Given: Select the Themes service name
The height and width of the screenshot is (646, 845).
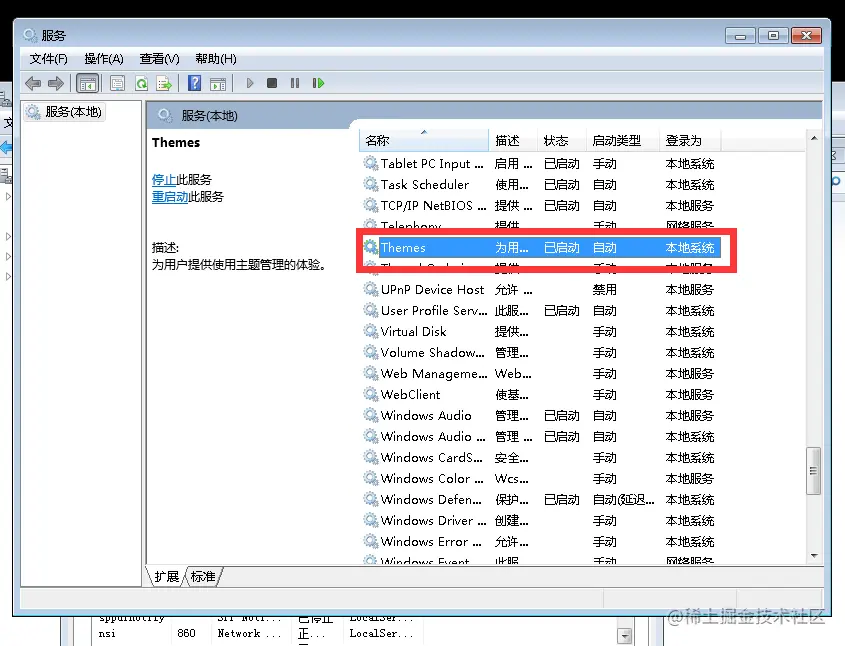Looking at the screenshot, I should (x=403, y=247).
